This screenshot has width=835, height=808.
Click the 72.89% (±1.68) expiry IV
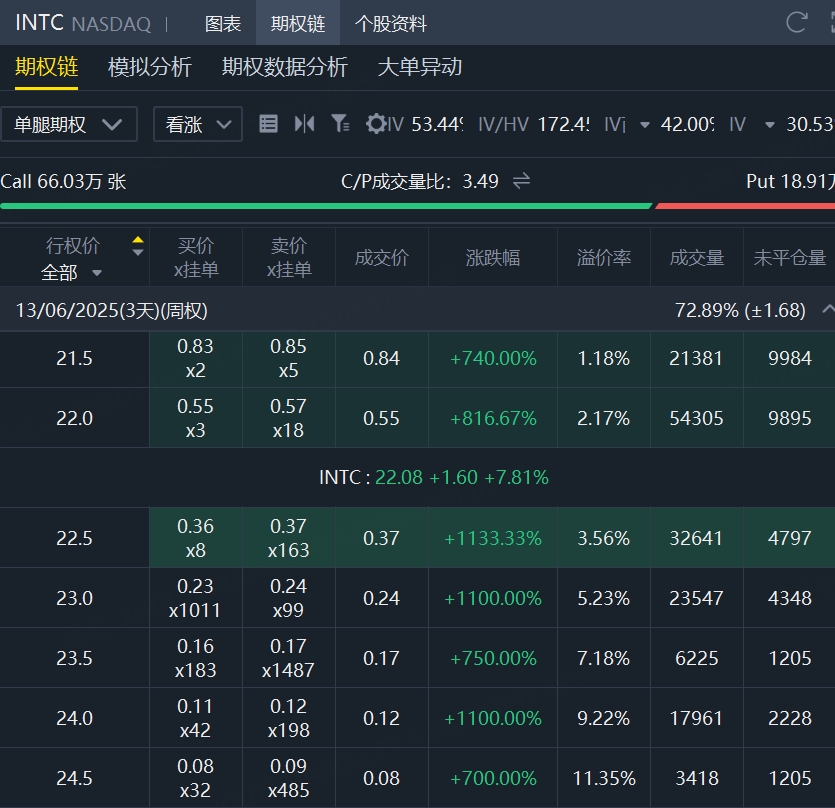[740, 310]
